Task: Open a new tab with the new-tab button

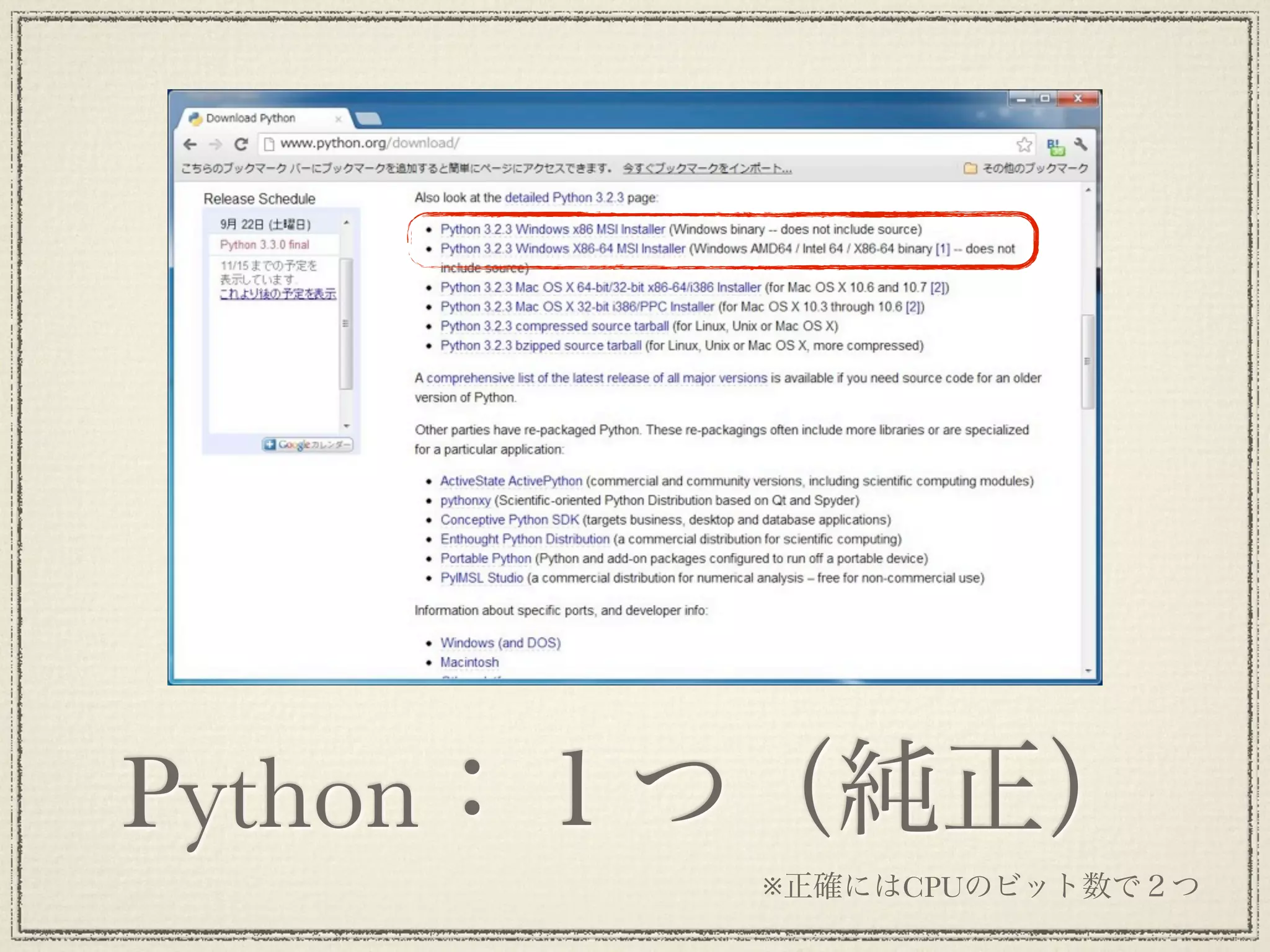Action: [x=368, y=118]
